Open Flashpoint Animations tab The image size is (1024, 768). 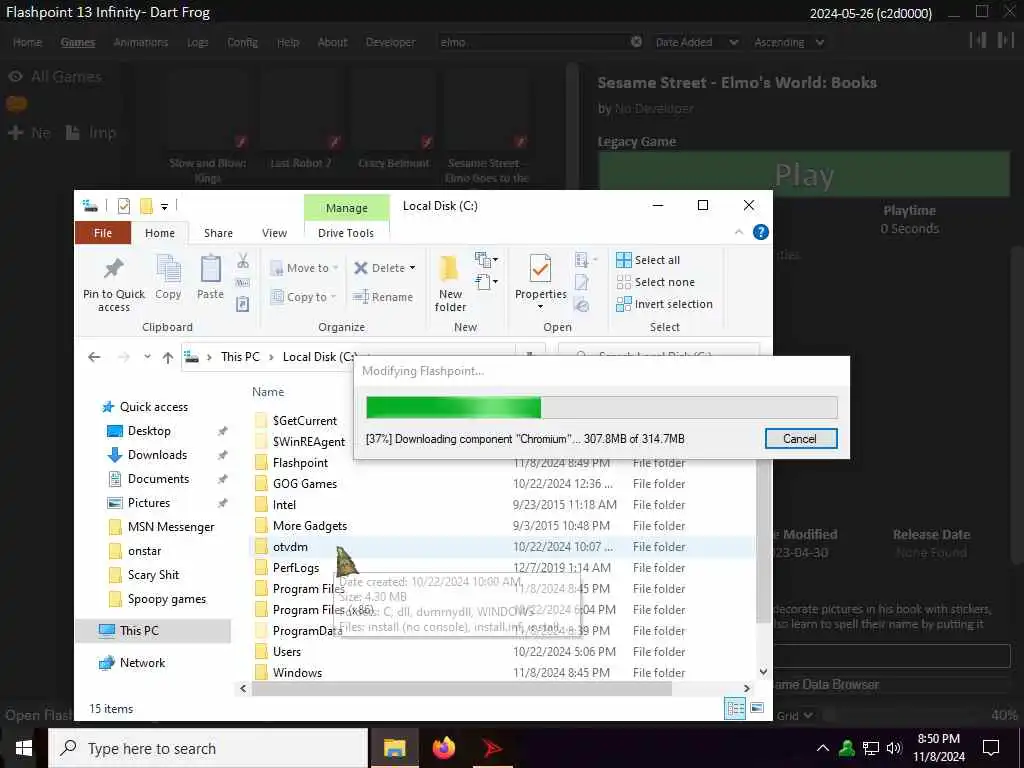pos(140,42)
